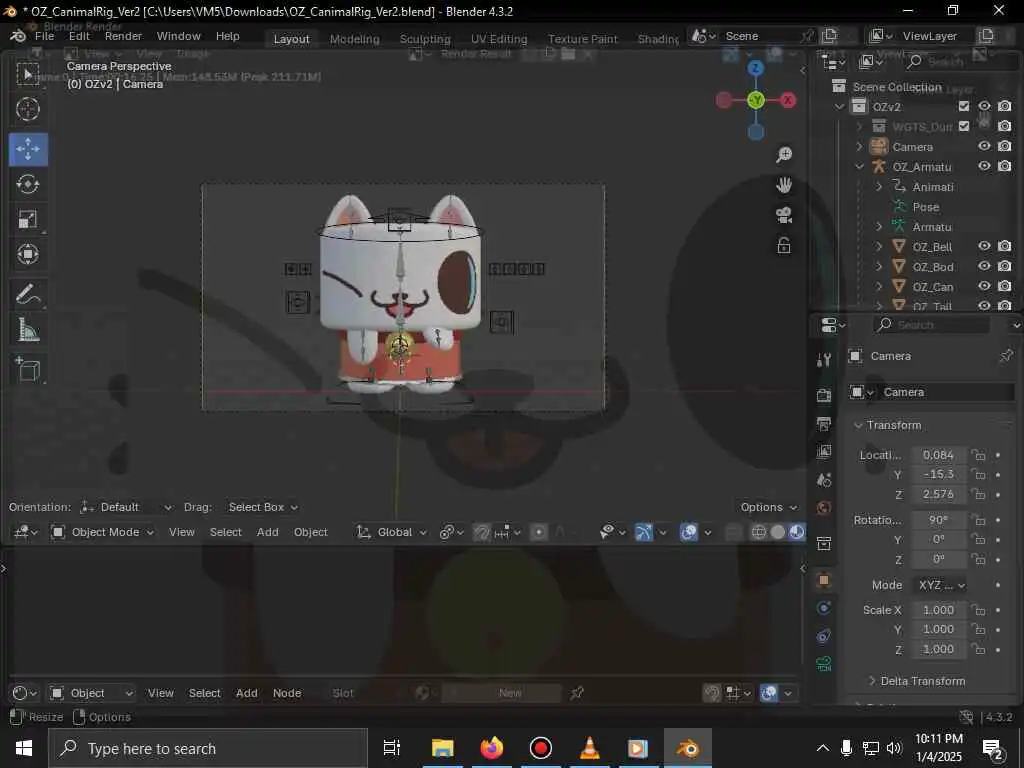This screenshot has width=1024, height=768.
Task: Open the Help menu
Action: coord(227,36)
